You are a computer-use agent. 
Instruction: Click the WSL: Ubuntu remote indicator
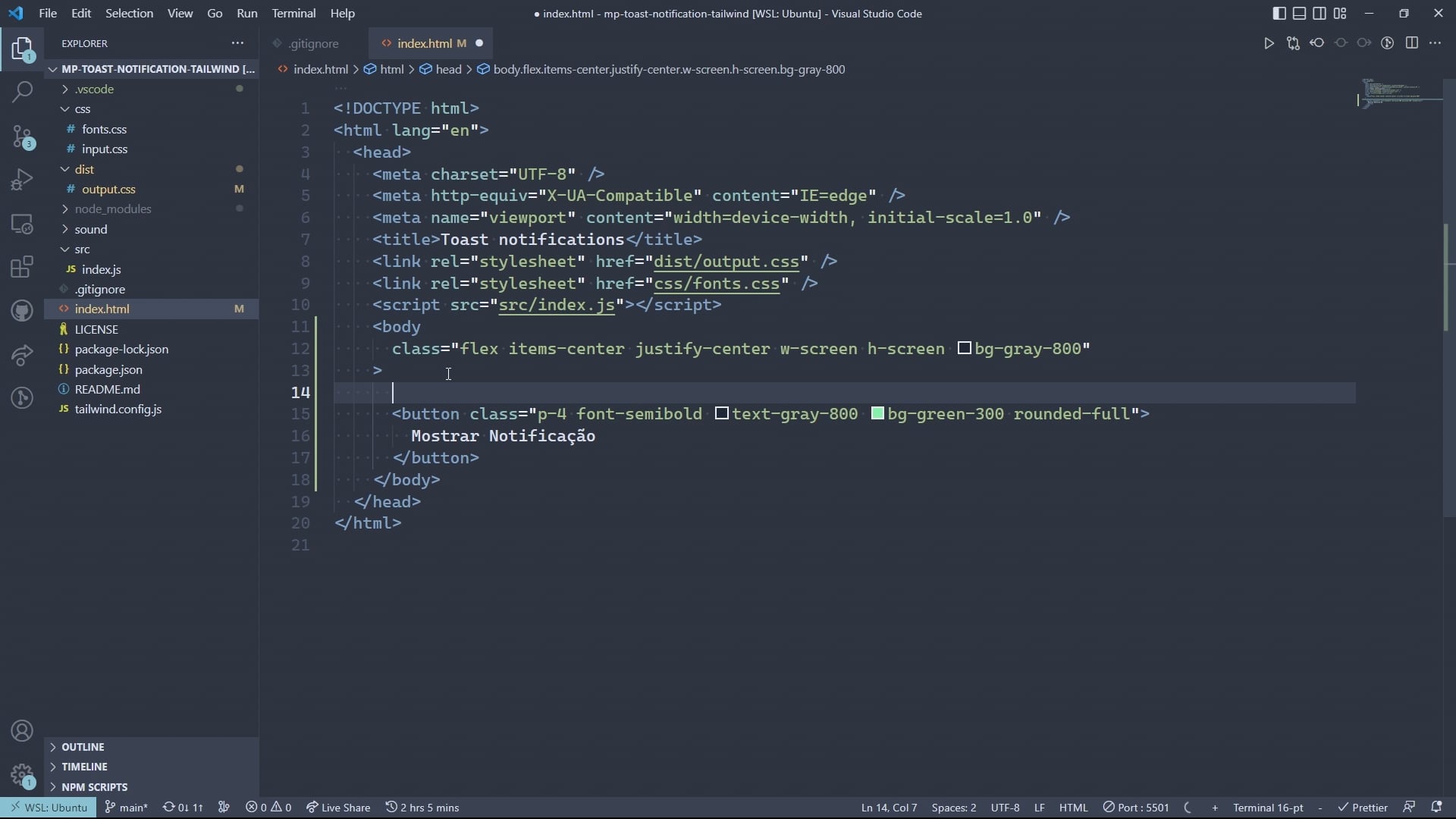click(48, 807)
